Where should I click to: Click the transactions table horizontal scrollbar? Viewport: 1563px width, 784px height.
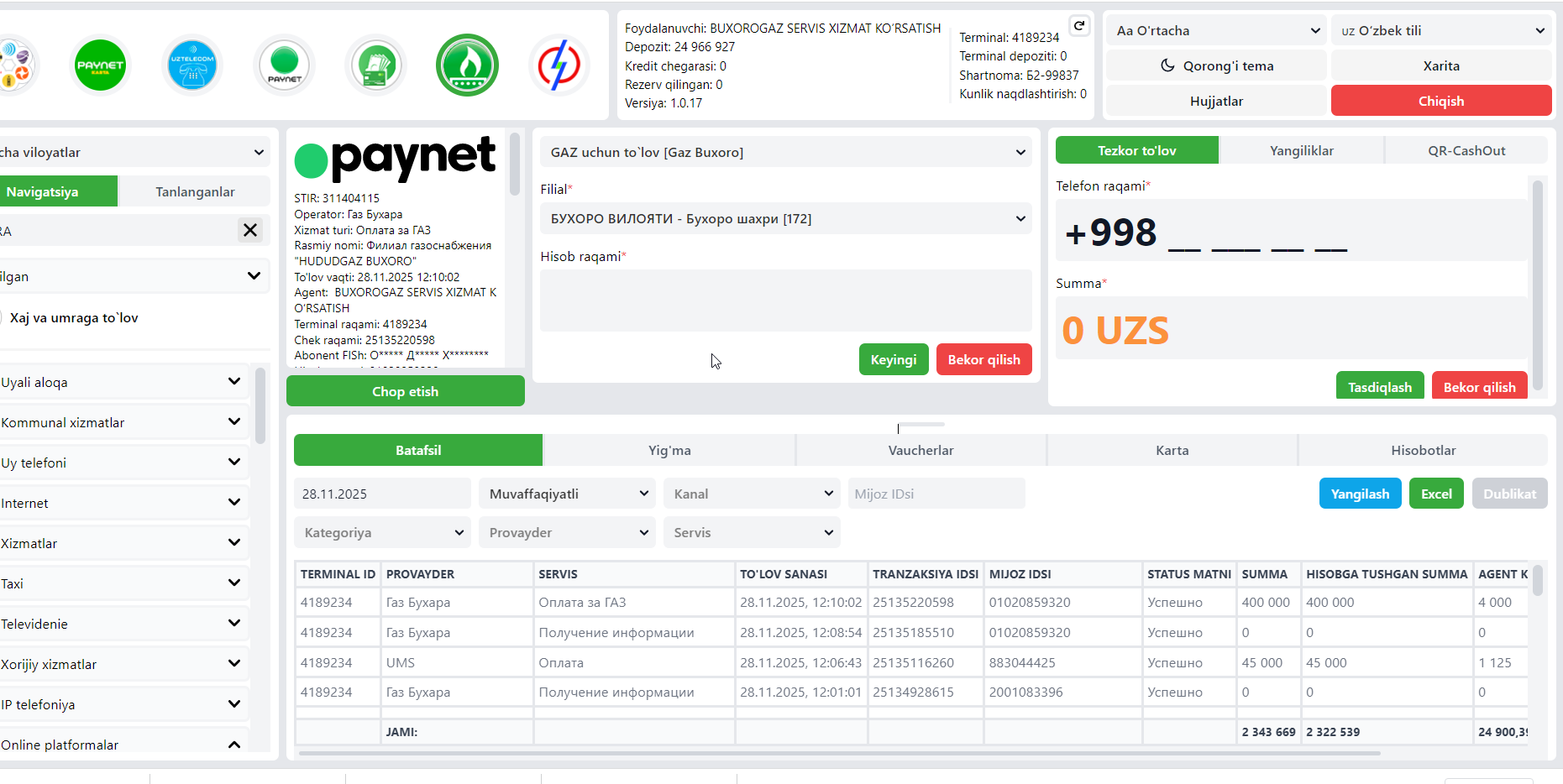(x=840, y=753)
